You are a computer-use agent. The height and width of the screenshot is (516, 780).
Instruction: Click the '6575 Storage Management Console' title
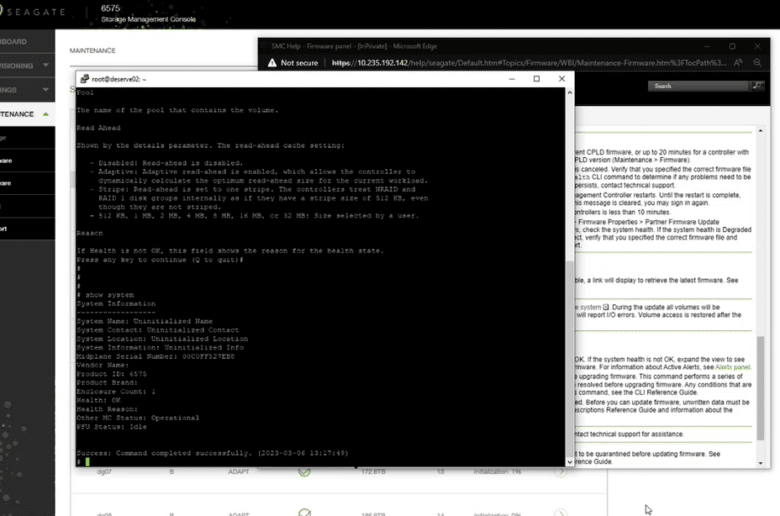point(148,13)
